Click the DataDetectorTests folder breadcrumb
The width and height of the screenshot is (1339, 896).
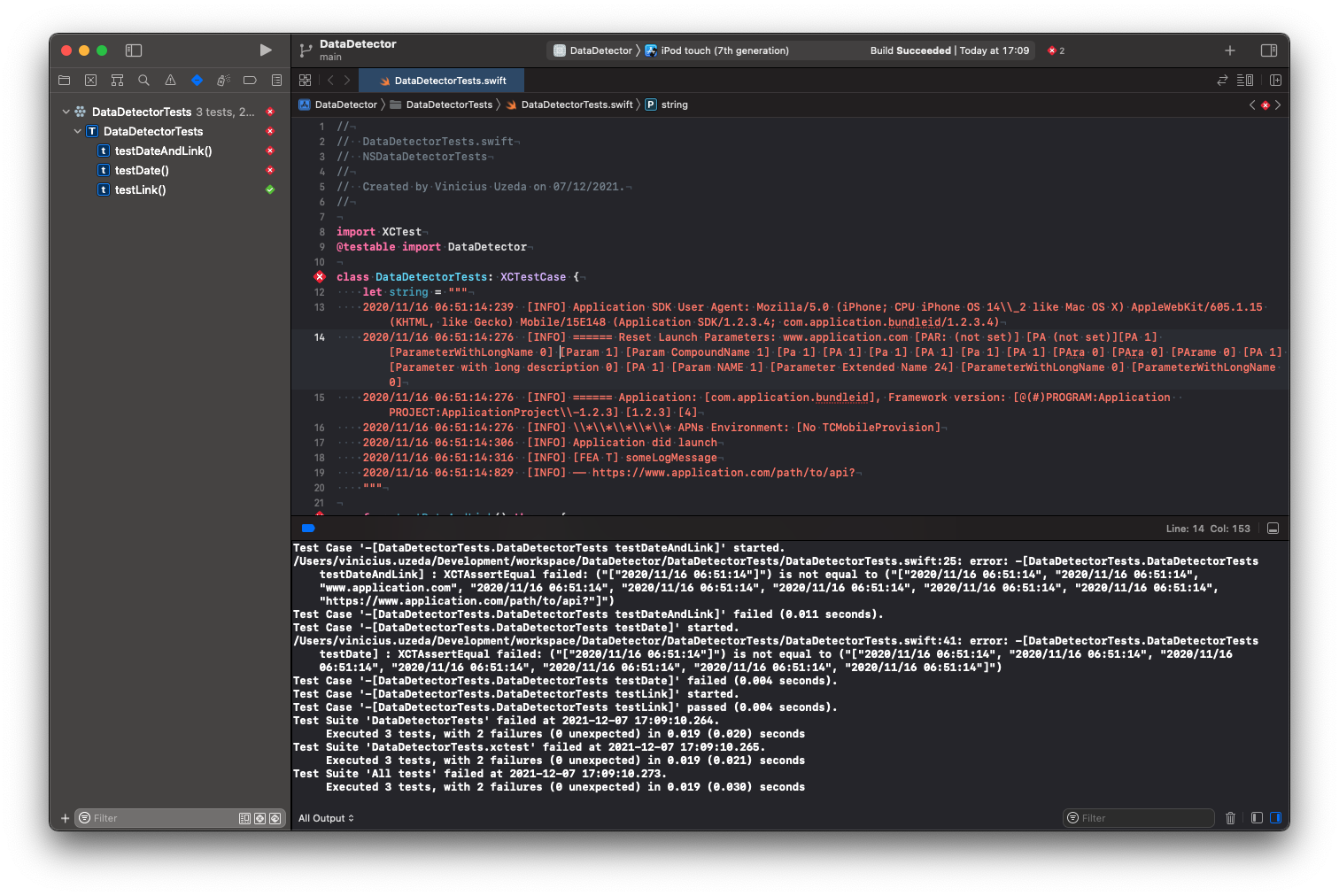coord(448,104)
